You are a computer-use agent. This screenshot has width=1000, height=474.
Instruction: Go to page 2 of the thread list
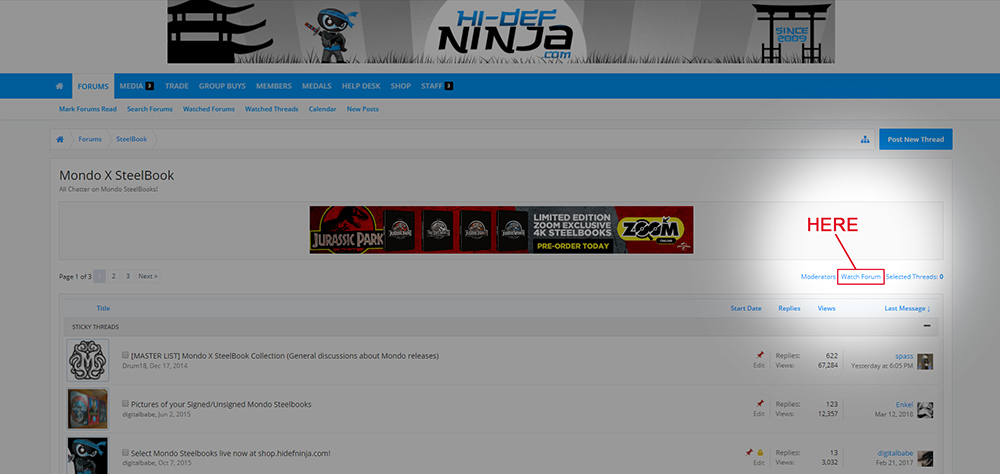[114, 276]
